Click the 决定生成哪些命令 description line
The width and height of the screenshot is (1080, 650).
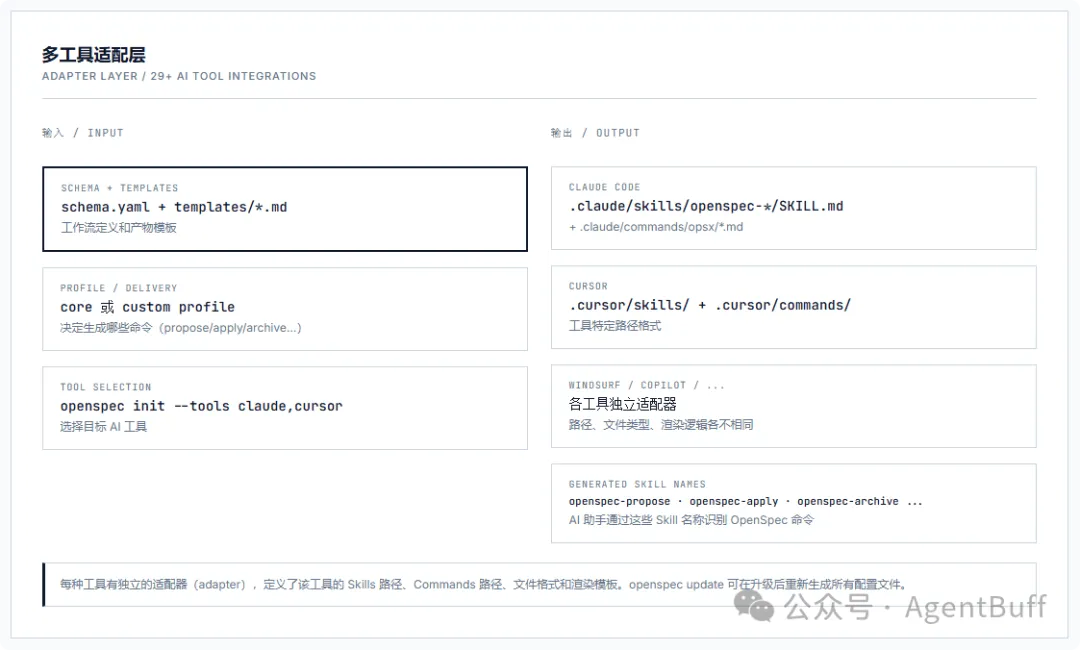[x=180, y=328]
